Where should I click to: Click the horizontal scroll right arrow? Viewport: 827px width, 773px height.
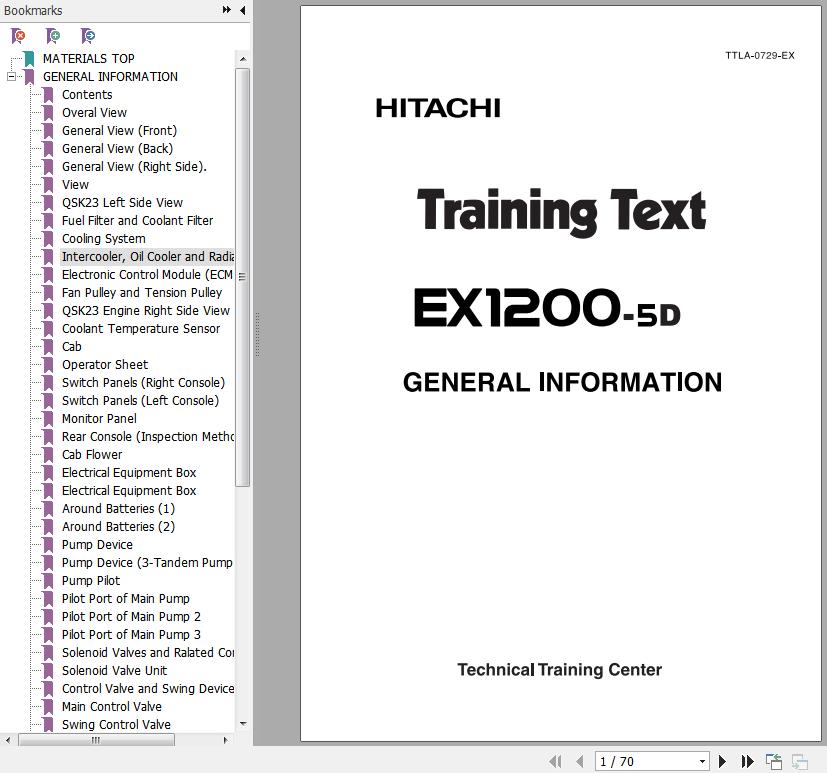(226, 740)
